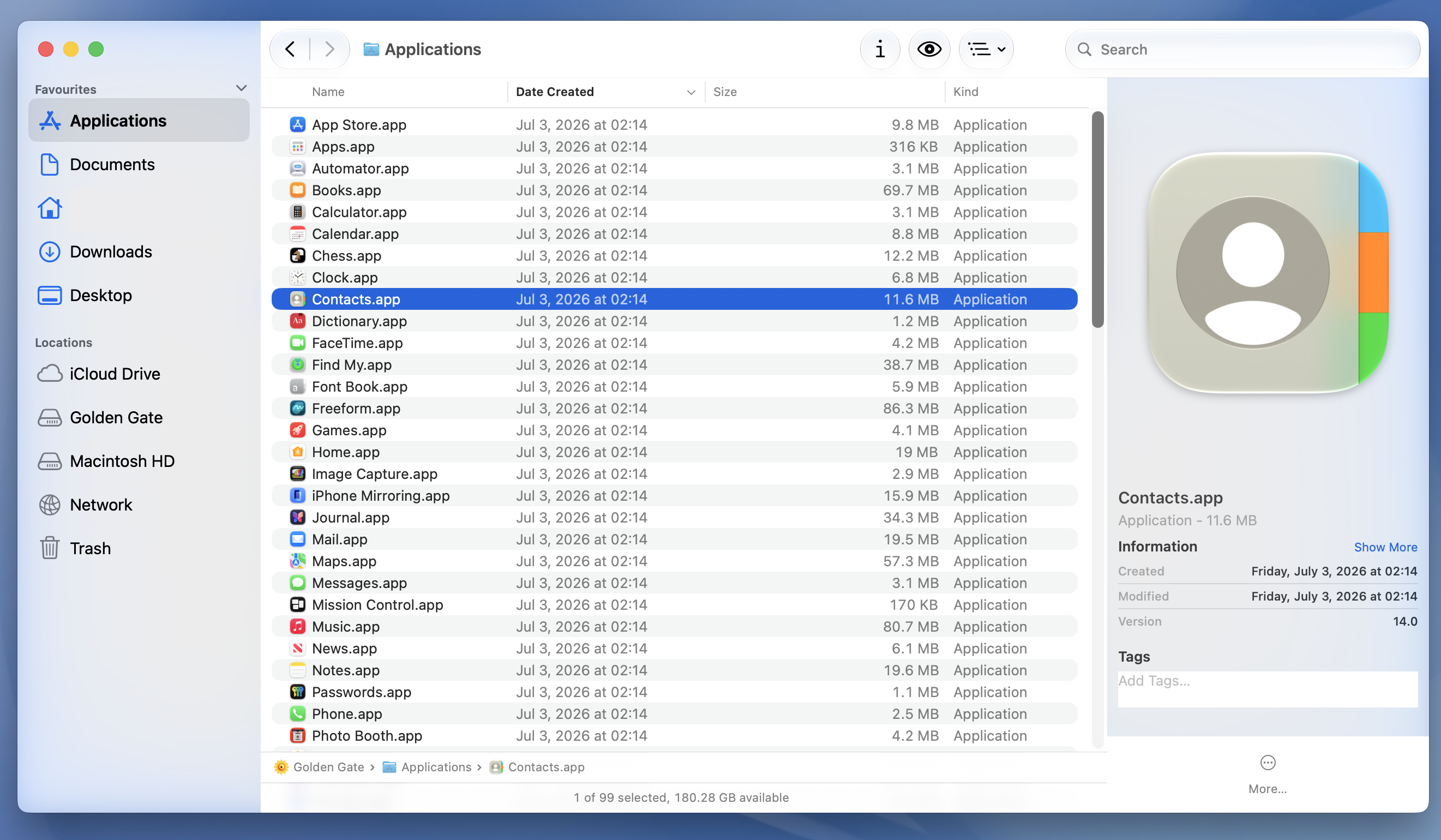Select the Mission Control.app icon
Screen dimensions: 1441x840
point(297,605)
